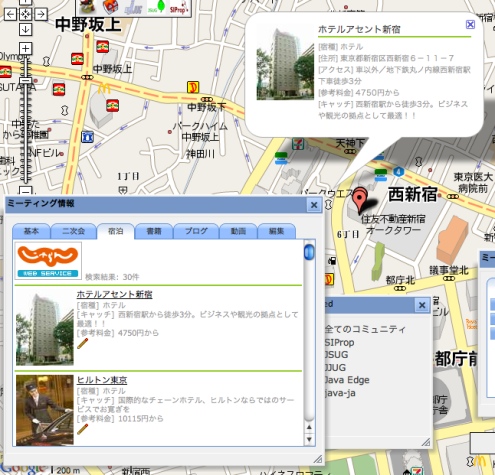The image size is (495, 475).
Task: Click the 7-Eleven marker near 天神下
Action: pos(297,144)
